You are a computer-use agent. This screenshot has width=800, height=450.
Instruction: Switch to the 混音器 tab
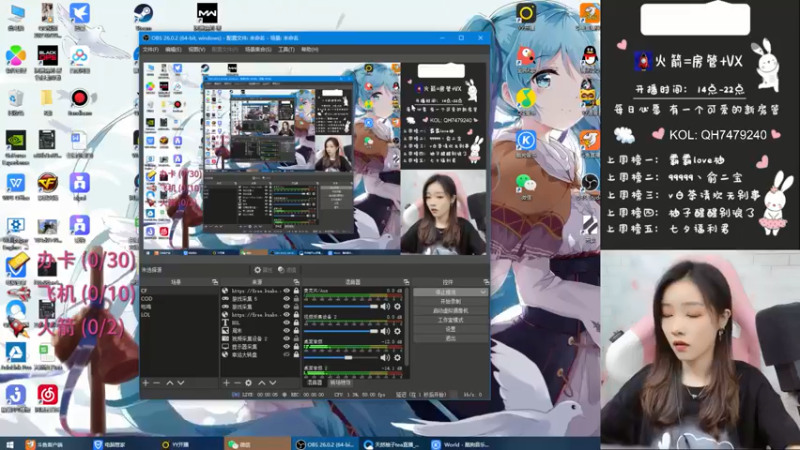314,383
